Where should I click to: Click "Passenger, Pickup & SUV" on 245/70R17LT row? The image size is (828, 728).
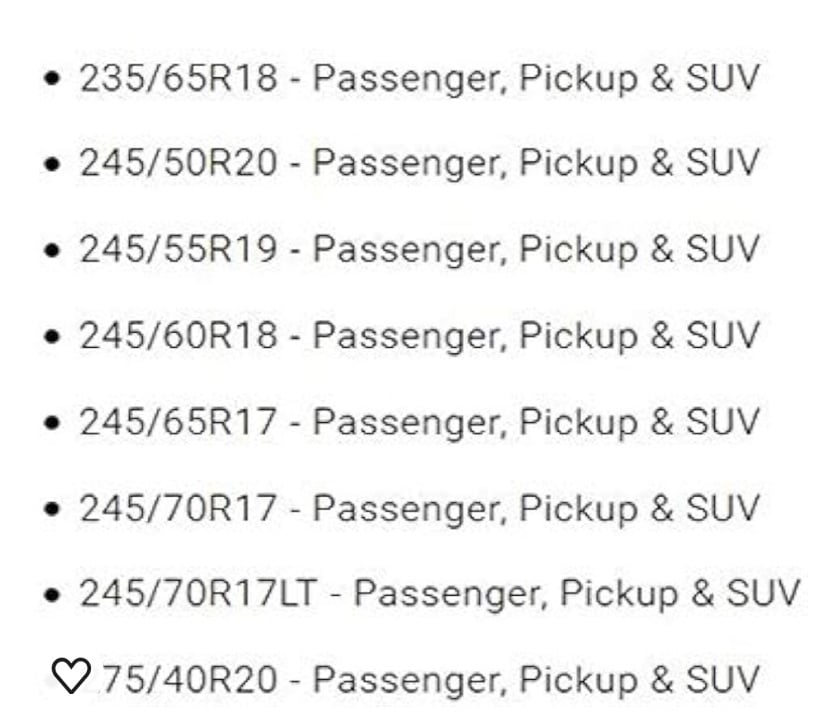577,594
